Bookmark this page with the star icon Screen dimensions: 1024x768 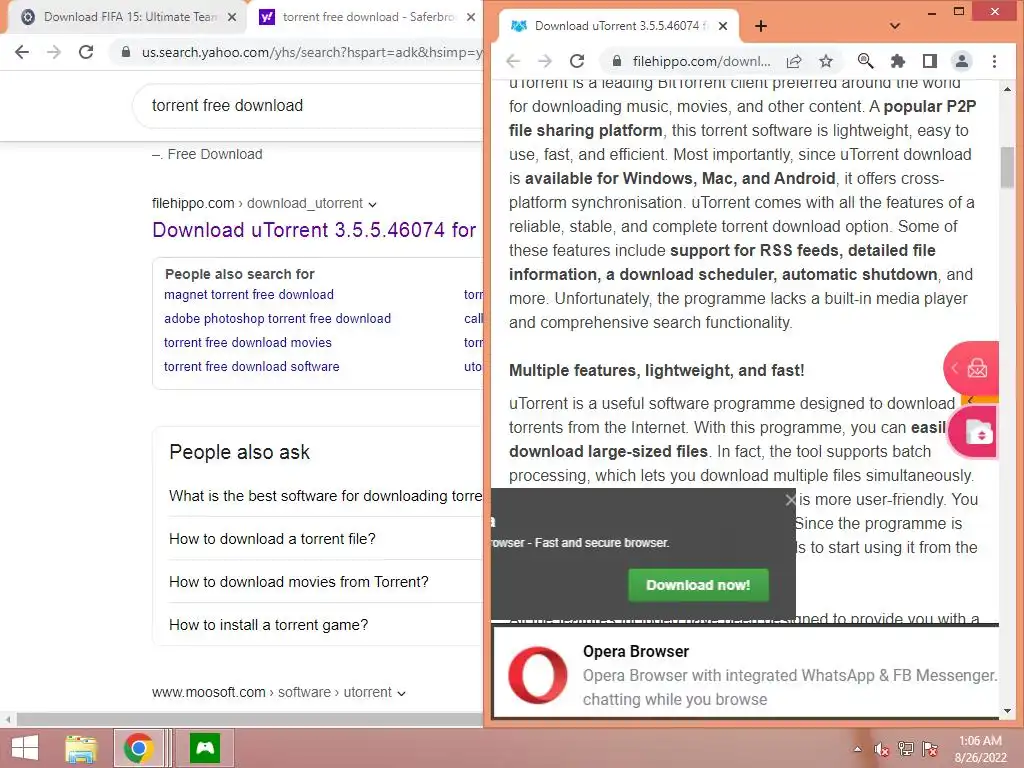tap(826, 61)
